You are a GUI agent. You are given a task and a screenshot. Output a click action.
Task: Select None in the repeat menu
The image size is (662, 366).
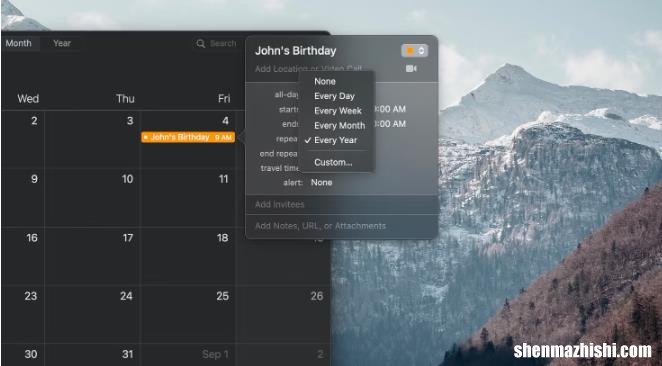coord(325,81)
